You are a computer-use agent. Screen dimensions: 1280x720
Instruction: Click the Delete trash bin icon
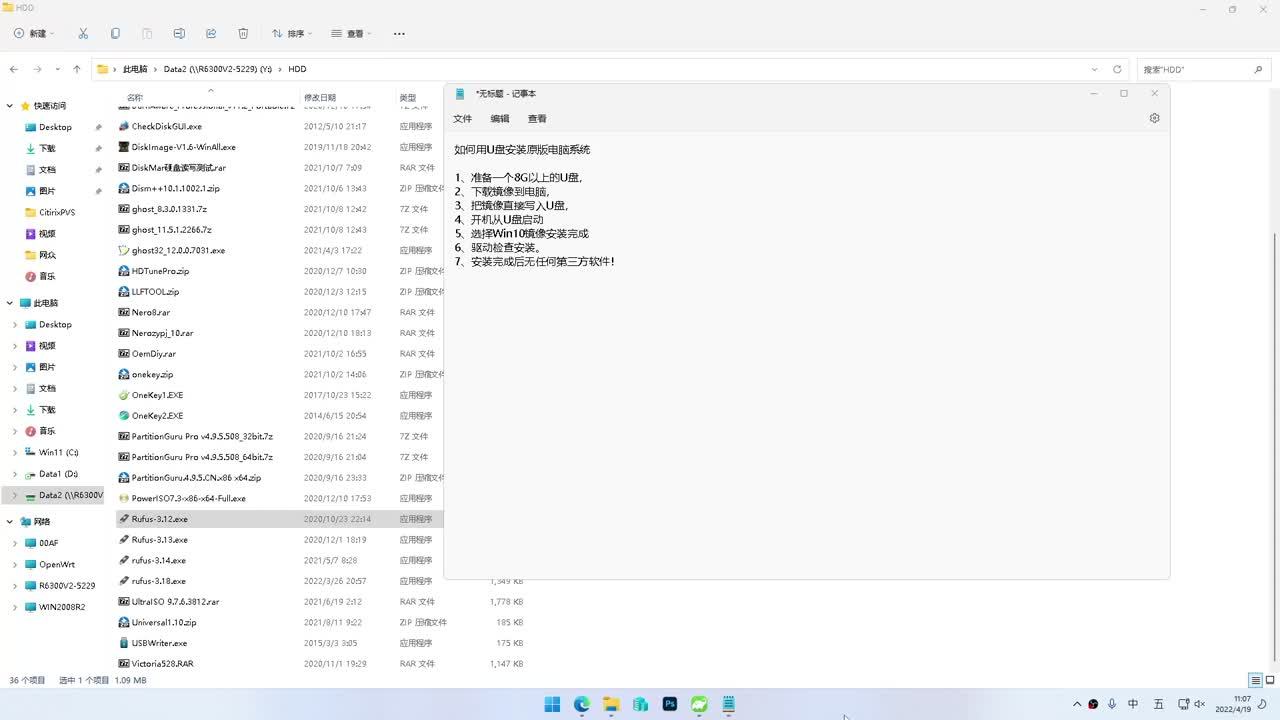pos(243,33)
